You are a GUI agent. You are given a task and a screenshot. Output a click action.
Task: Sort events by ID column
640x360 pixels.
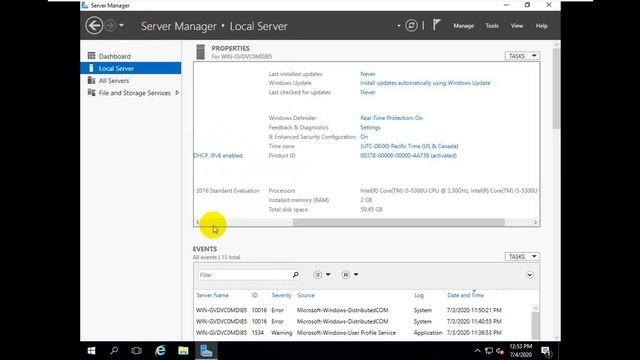click(x=254, y=295)
